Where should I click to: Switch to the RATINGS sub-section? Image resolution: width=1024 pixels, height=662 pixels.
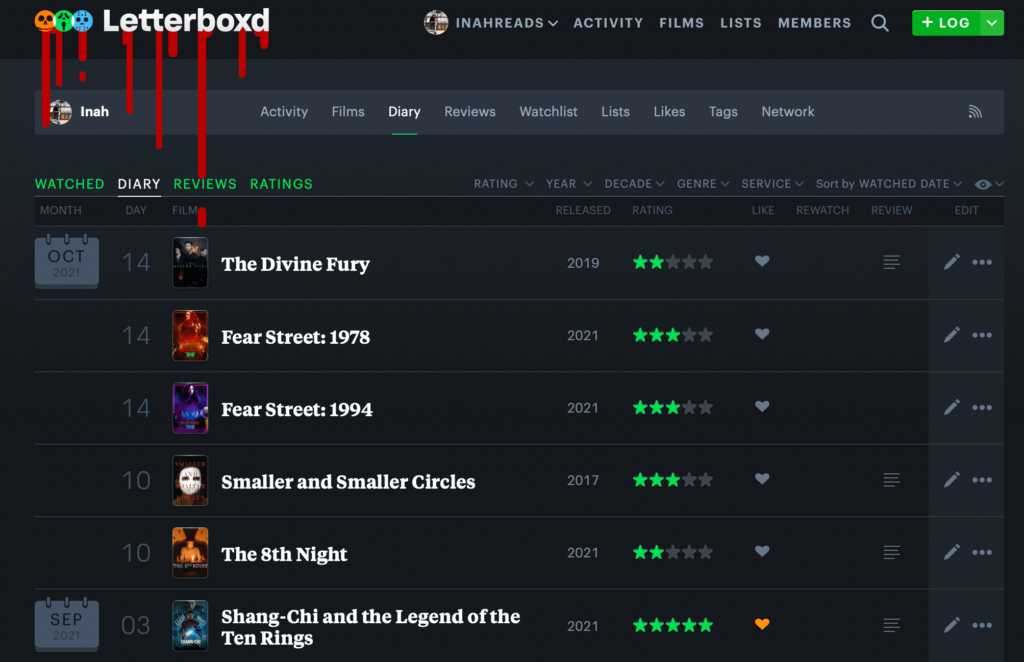tap(281, 184)
